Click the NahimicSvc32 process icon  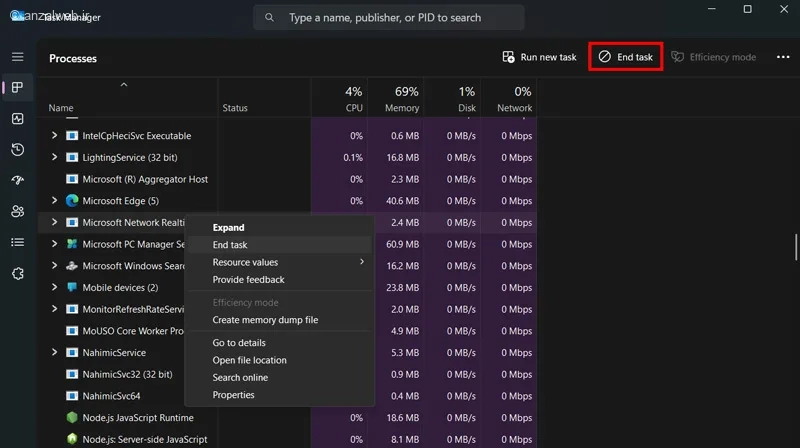pos(72,374)
